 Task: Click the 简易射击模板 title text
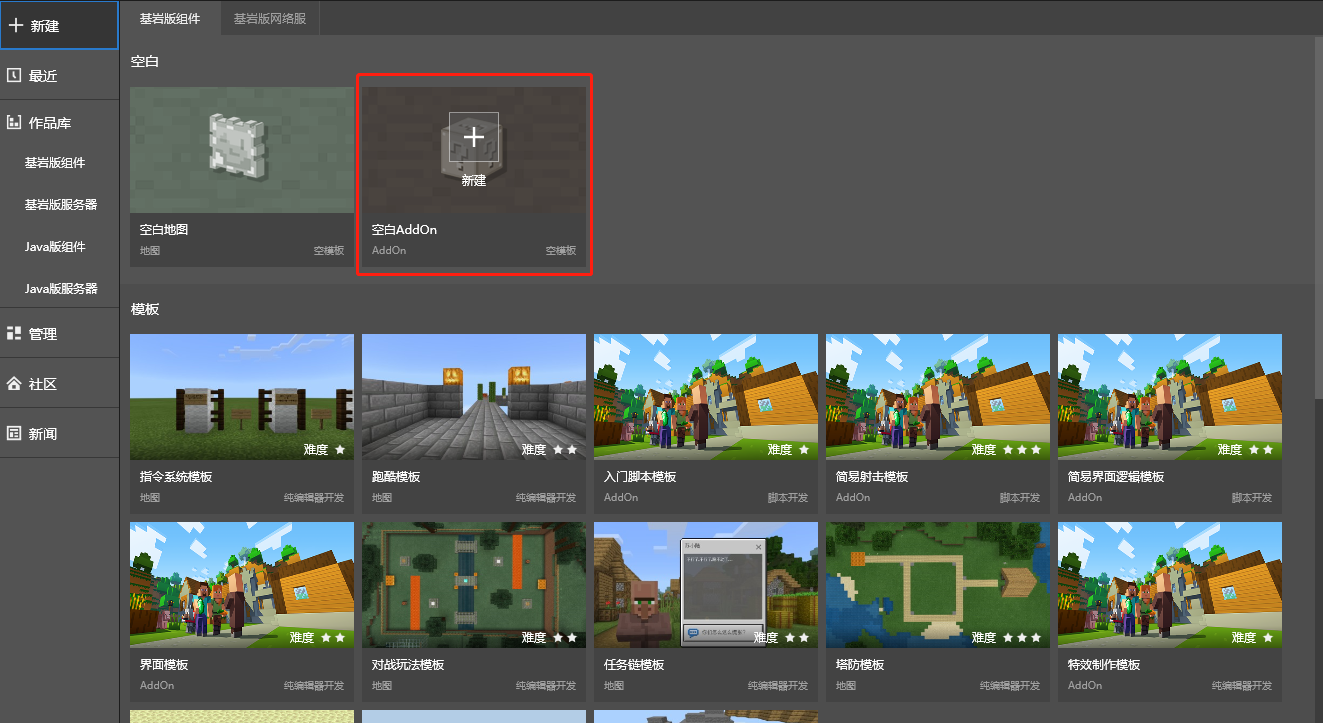[x=872, y=477]
